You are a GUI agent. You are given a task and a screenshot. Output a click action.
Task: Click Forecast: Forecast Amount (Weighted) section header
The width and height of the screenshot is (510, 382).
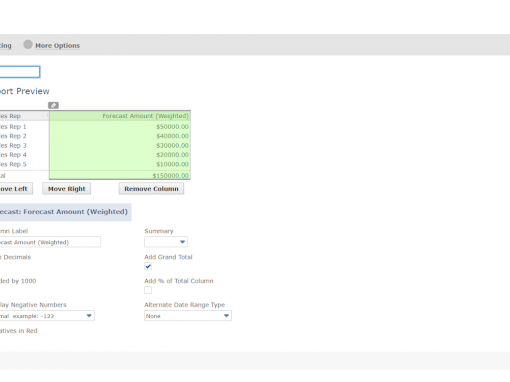[x=65, y=212]
